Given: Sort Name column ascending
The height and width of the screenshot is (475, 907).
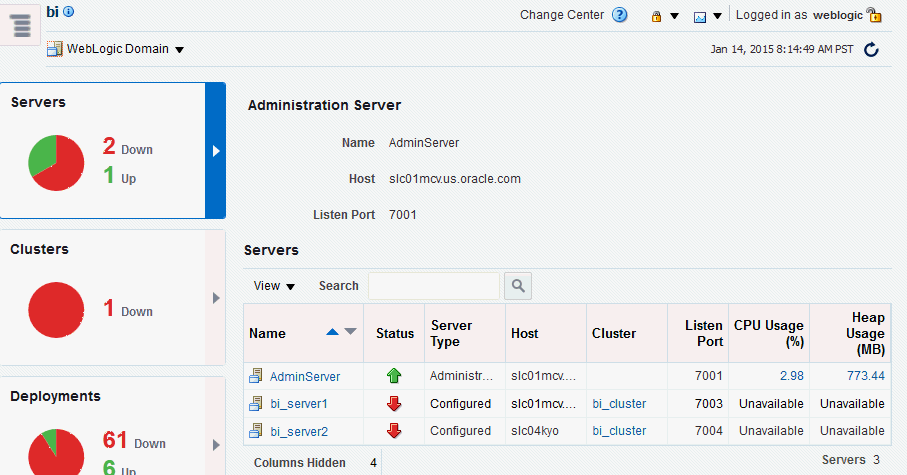Looking at the screenshot, I should click(332, 332).
